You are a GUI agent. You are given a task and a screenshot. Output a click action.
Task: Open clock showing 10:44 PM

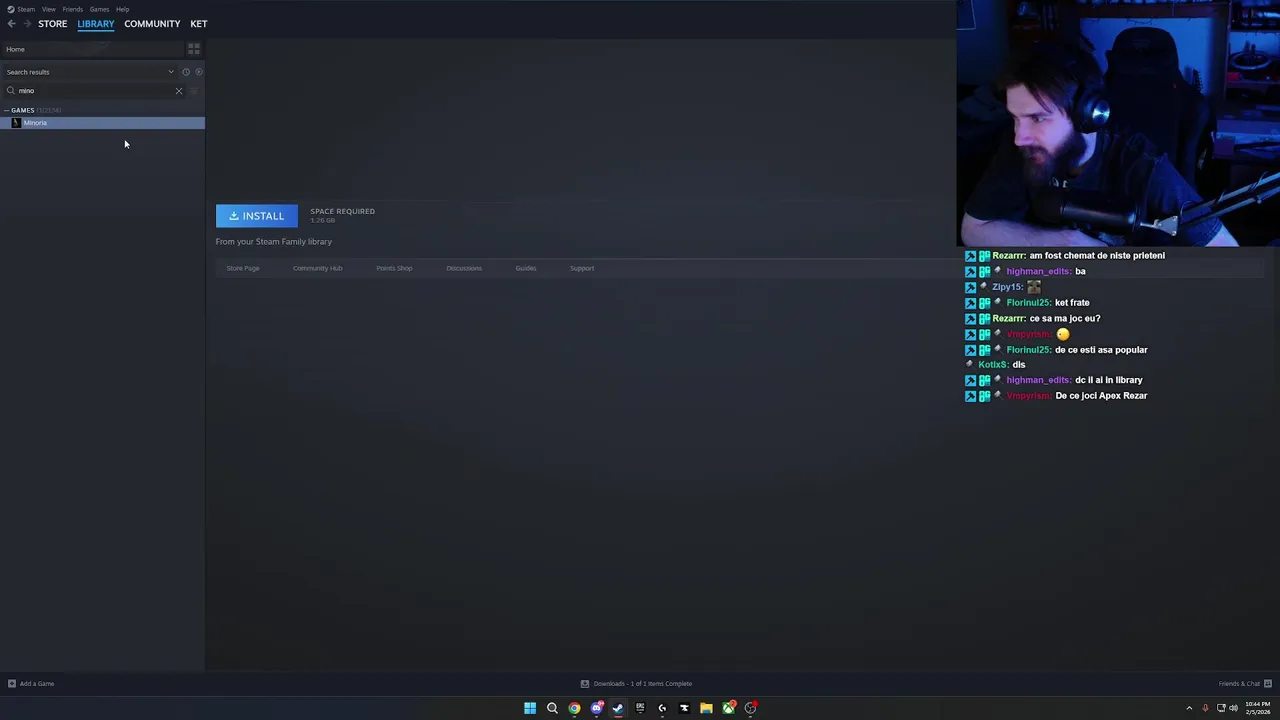click(1258, 708)
